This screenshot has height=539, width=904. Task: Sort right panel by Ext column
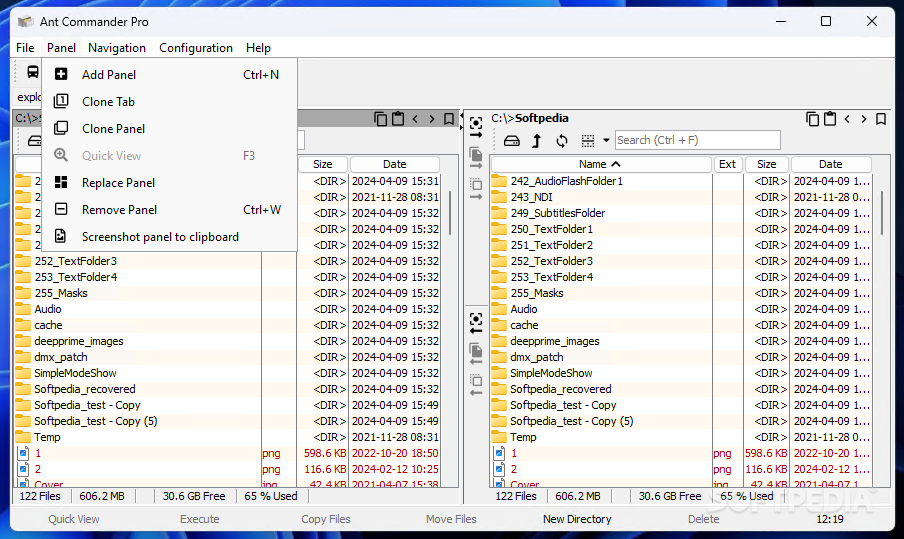coord(728,164)
